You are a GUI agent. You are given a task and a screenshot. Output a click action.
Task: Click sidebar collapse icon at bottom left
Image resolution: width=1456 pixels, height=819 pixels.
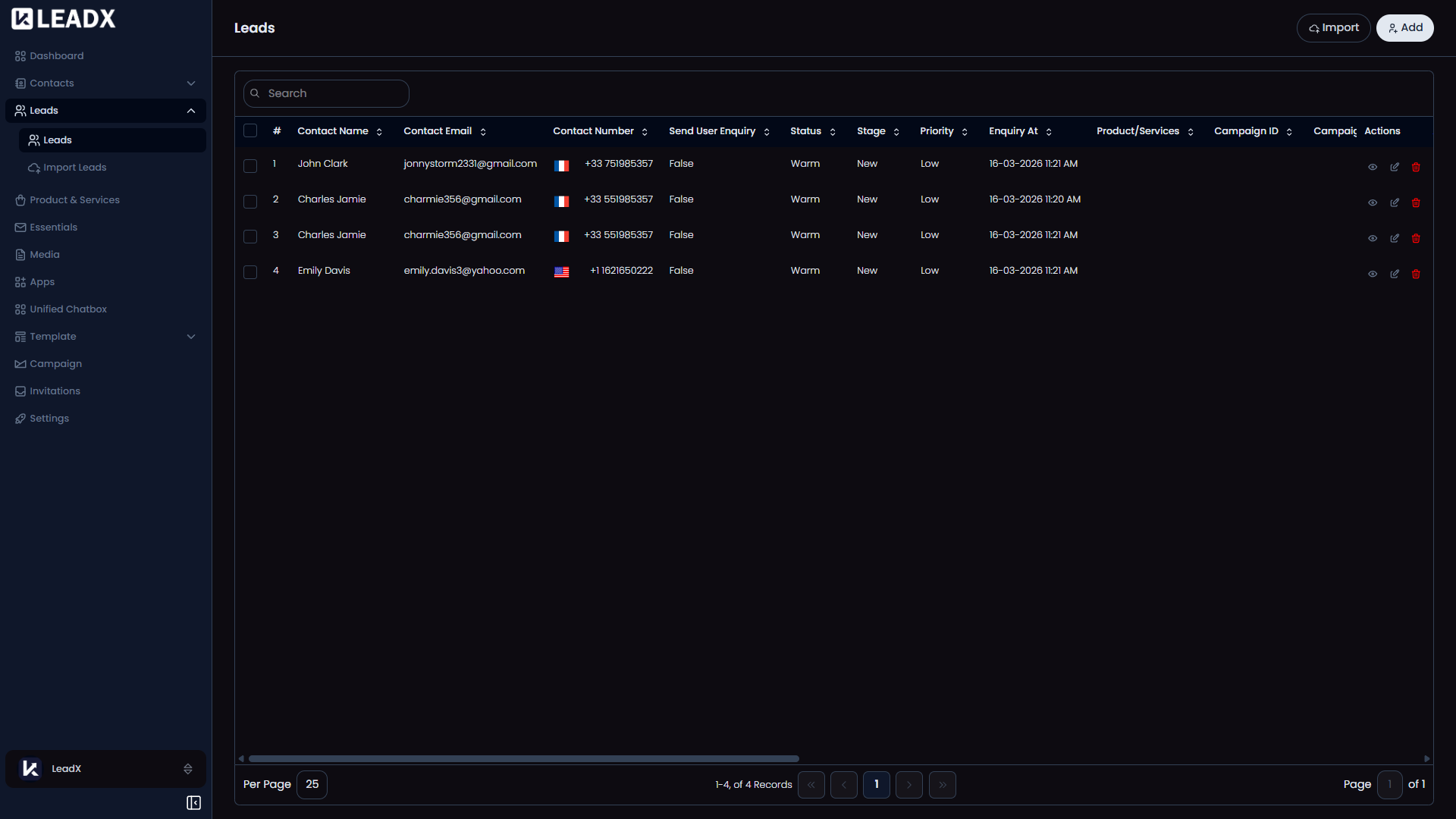click(x=193, y=802)
